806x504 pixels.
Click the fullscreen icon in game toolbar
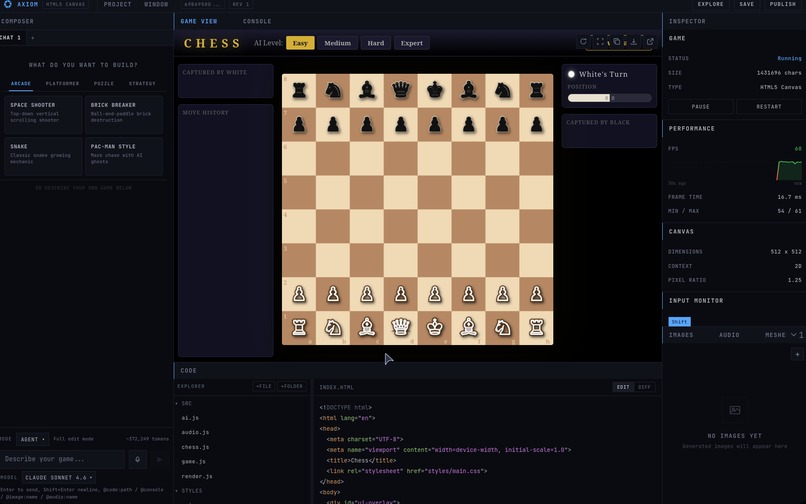(600, 42)
